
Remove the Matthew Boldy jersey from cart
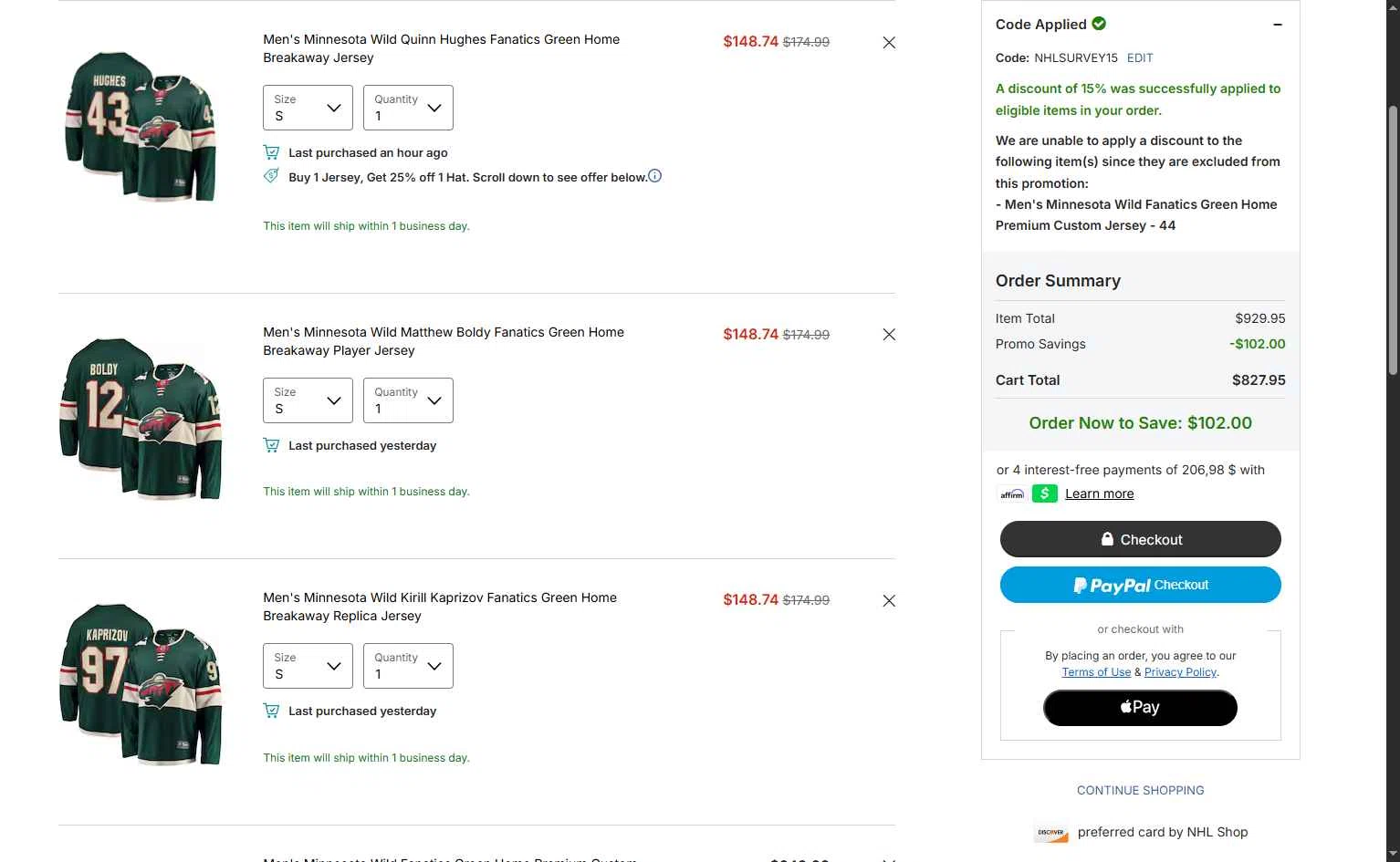click(x=889, y=335)
